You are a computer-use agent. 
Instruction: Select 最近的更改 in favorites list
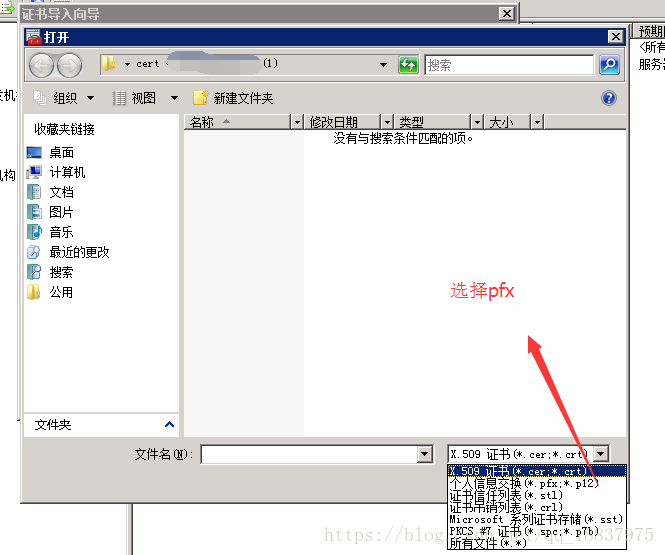pos(79,252)
